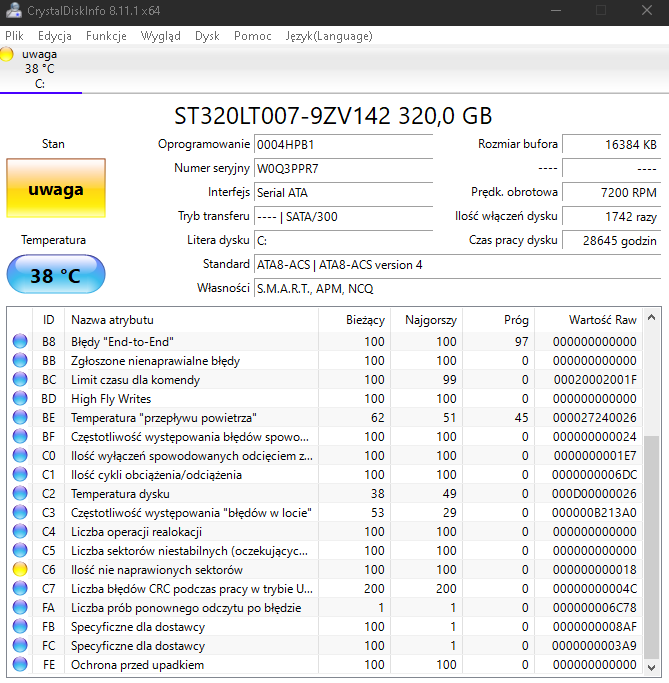
Task: Click status icon for C5 row
Action: pyautogui.click(x=20, y=550)
